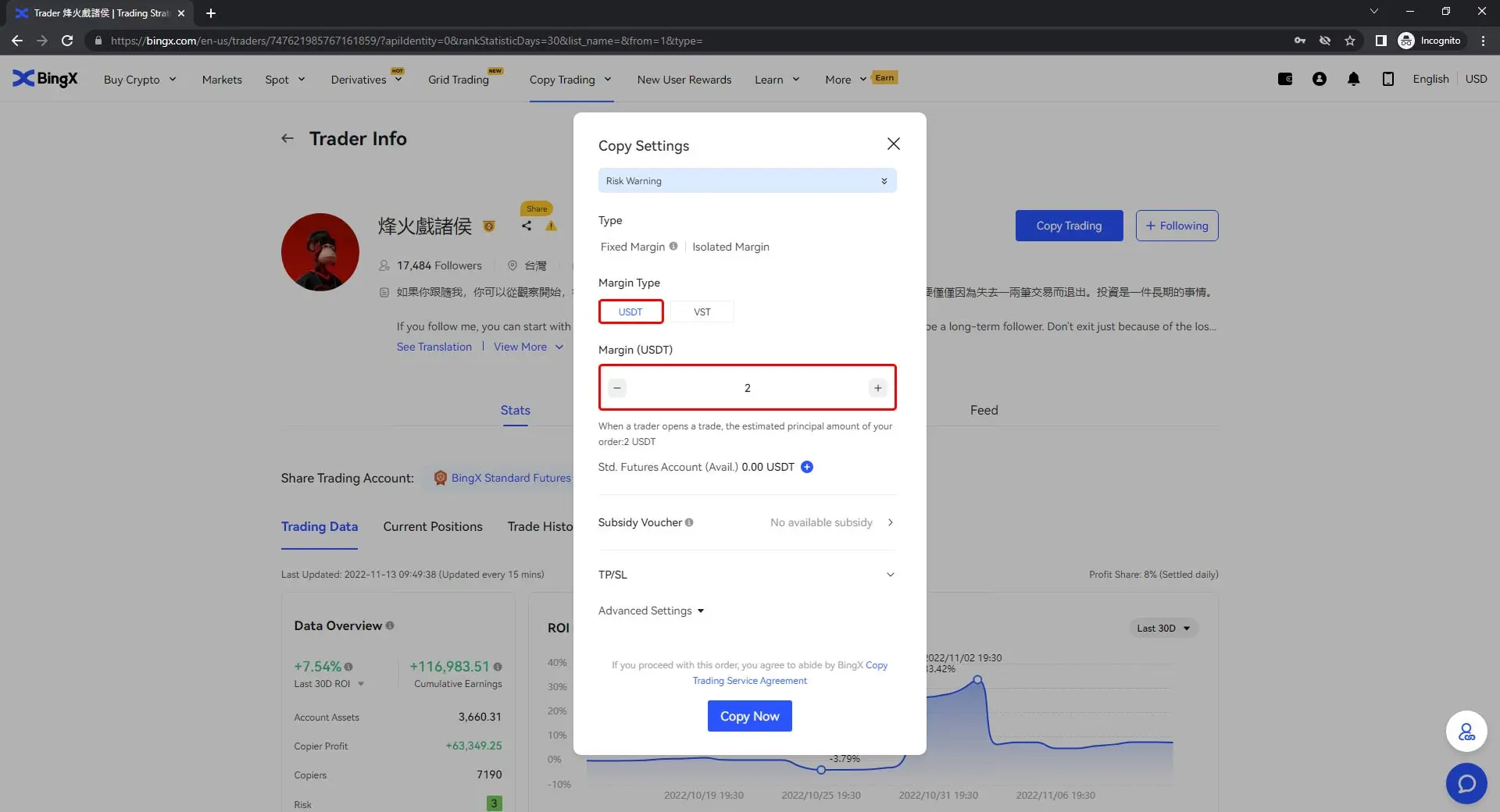This screenshot has height=812, width=1500.
Task: Click the back arrow beside Trader Info
Action: point(287,138)
